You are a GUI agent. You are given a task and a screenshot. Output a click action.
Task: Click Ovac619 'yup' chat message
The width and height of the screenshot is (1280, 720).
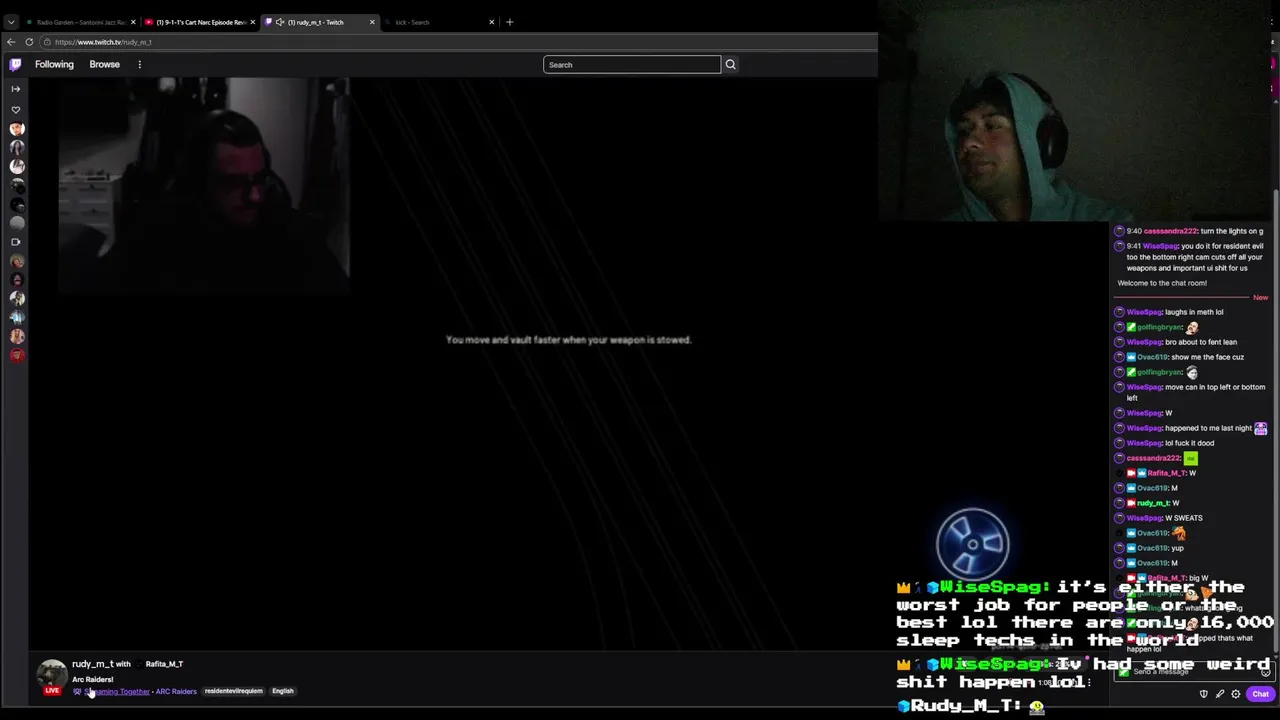pos(1151,548)
